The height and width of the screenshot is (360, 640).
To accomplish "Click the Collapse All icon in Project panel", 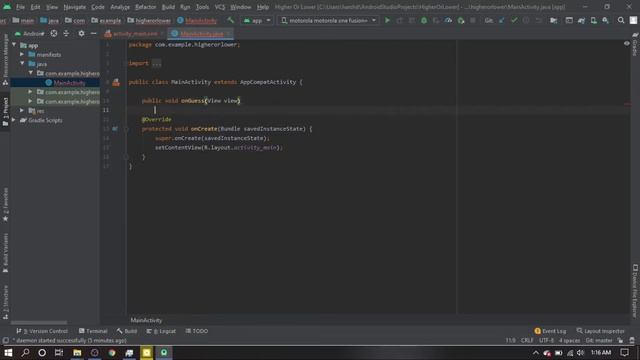I will [66, 33].
